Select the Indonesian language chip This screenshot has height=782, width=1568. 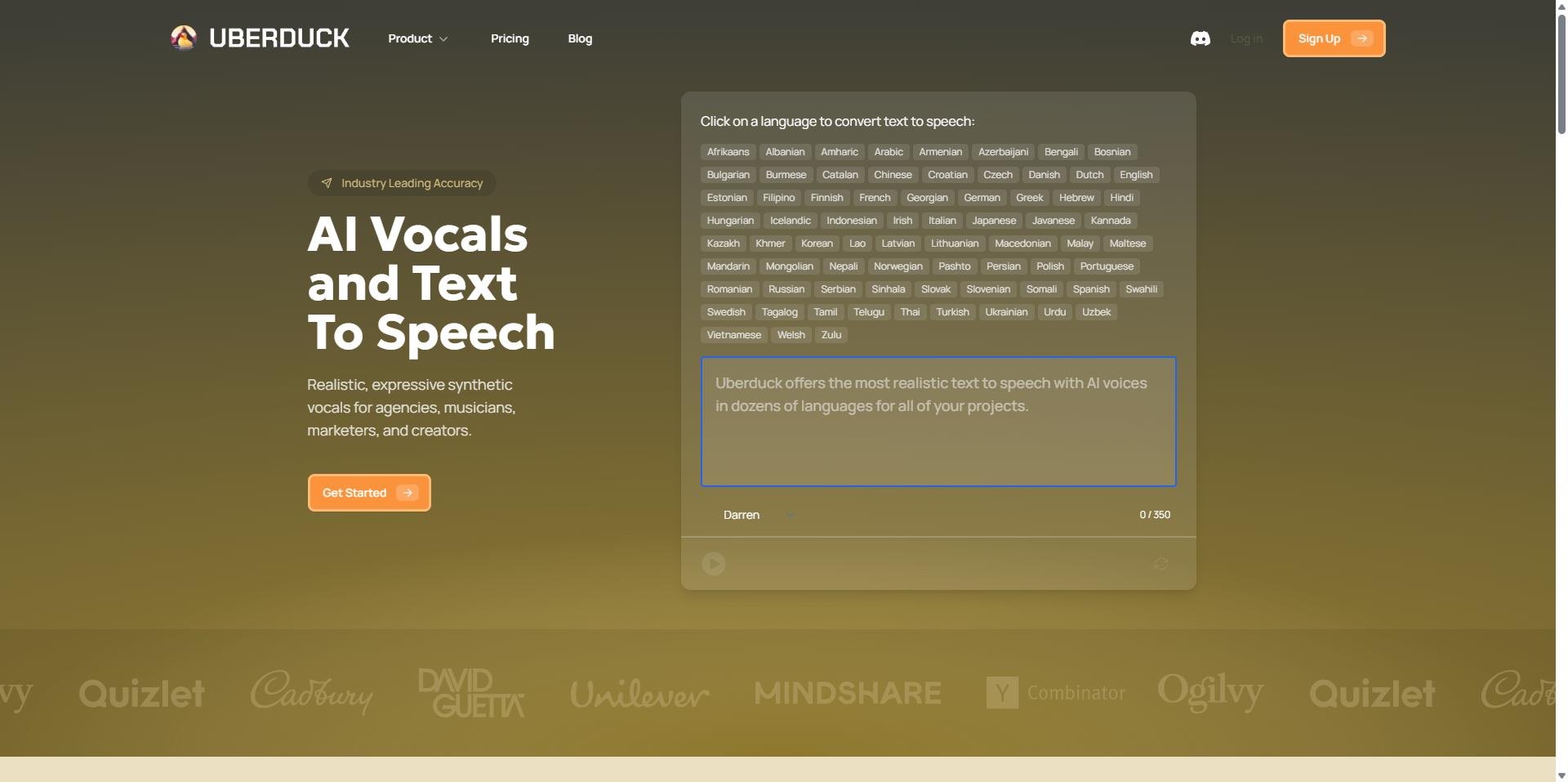point(851,221)
